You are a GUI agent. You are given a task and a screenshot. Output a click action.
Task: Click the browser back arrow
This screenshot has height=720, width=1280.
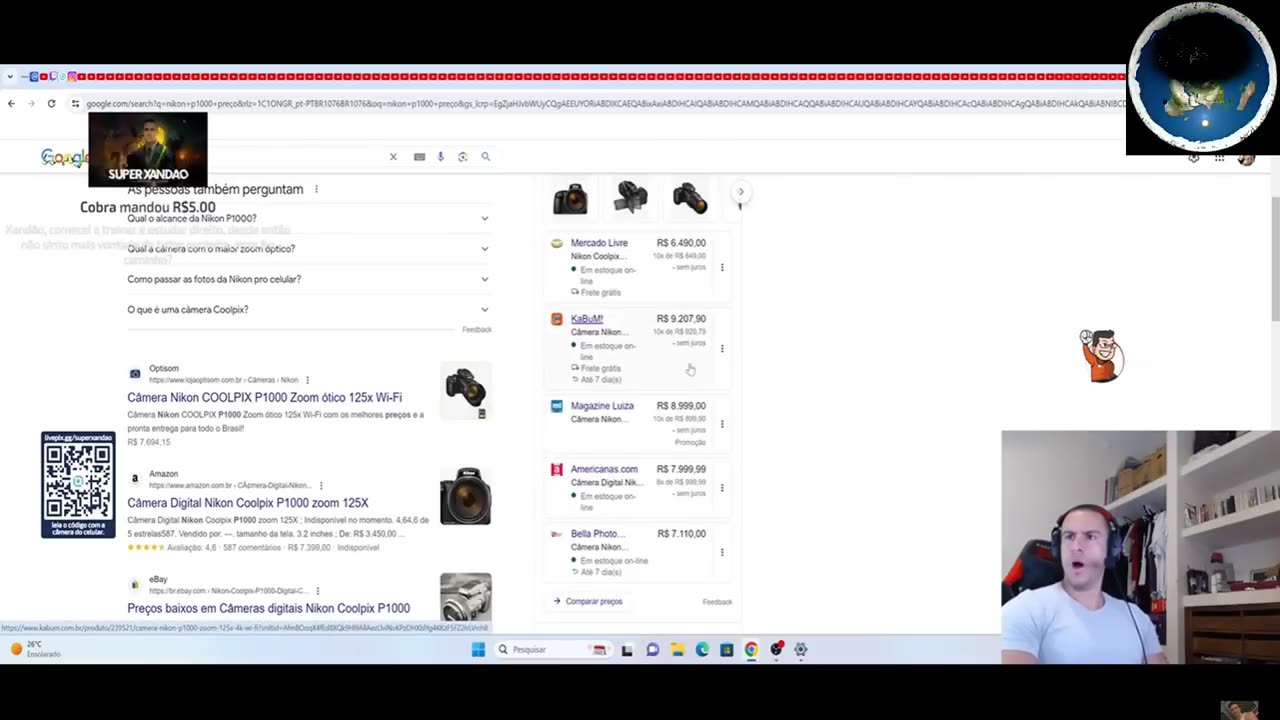pyautogui.click(x=11, y=103)
